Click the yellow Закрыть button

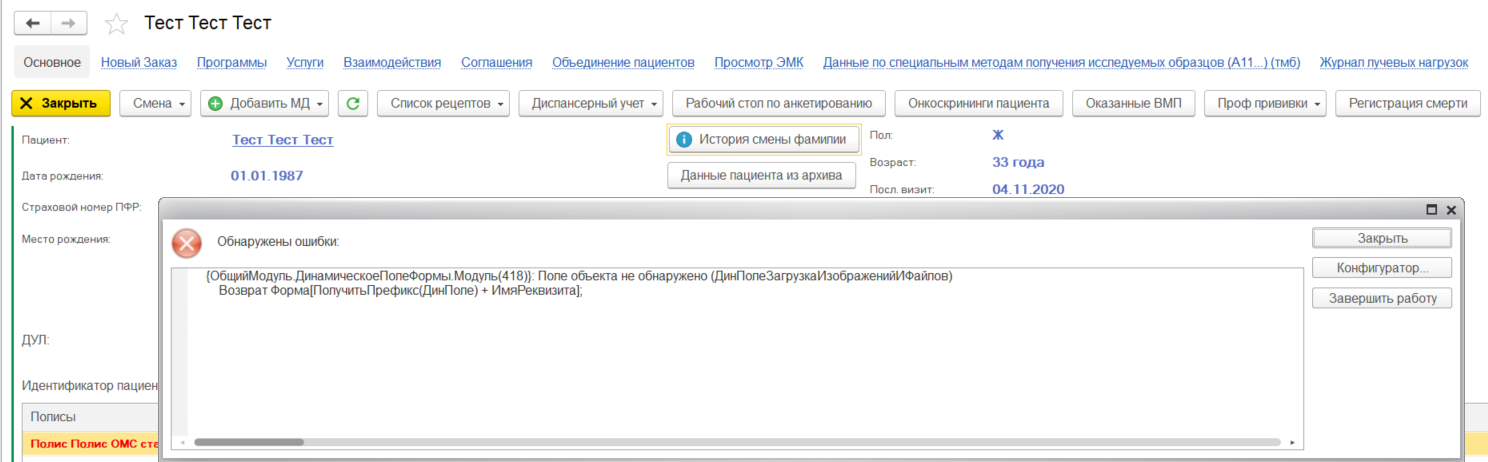60,103
